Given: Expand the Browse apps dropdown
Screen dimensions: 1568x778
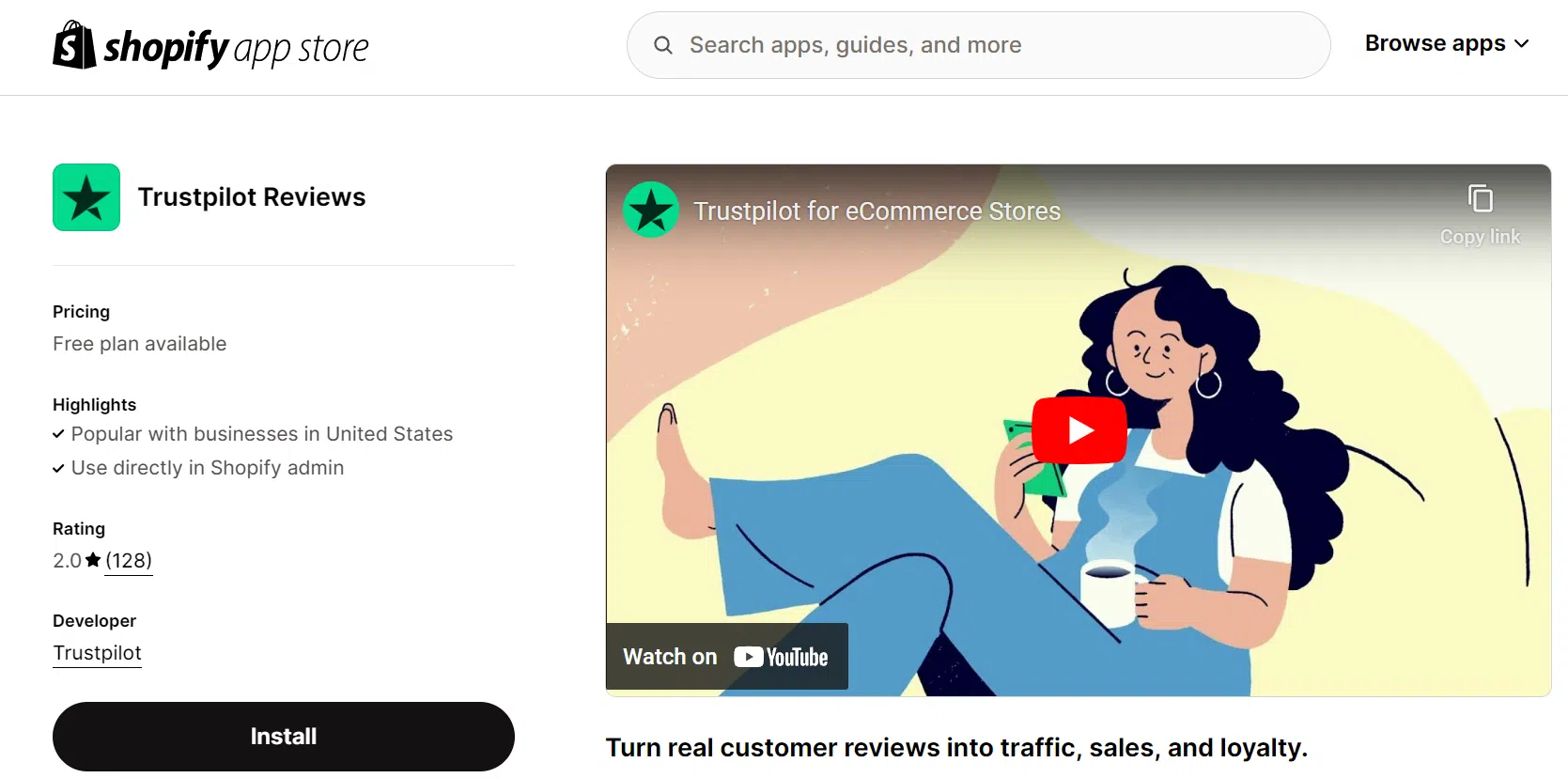Looking at the screenshot, I should [1447, 43].
